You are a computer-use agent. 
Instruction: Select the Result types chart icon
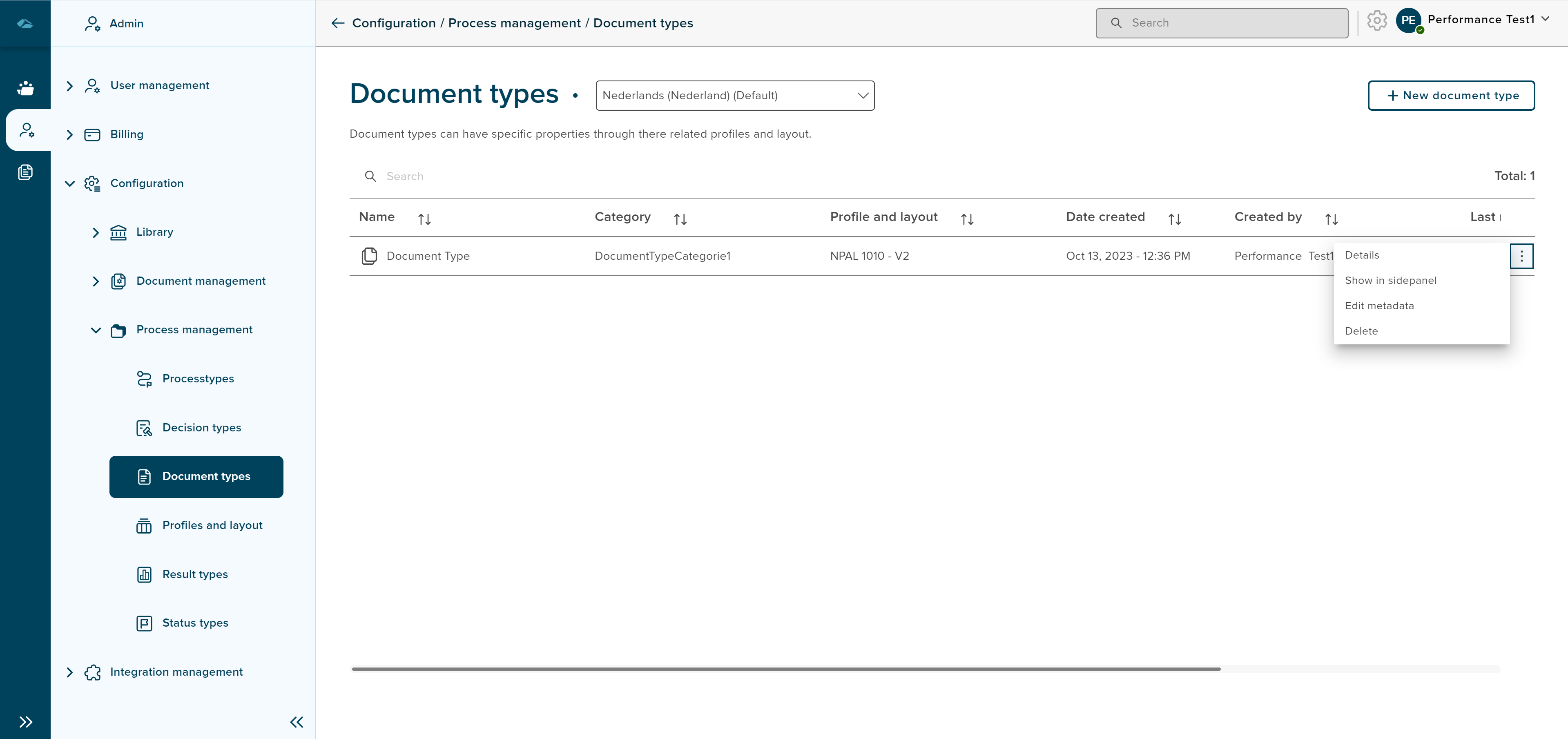tap(144, 574)
